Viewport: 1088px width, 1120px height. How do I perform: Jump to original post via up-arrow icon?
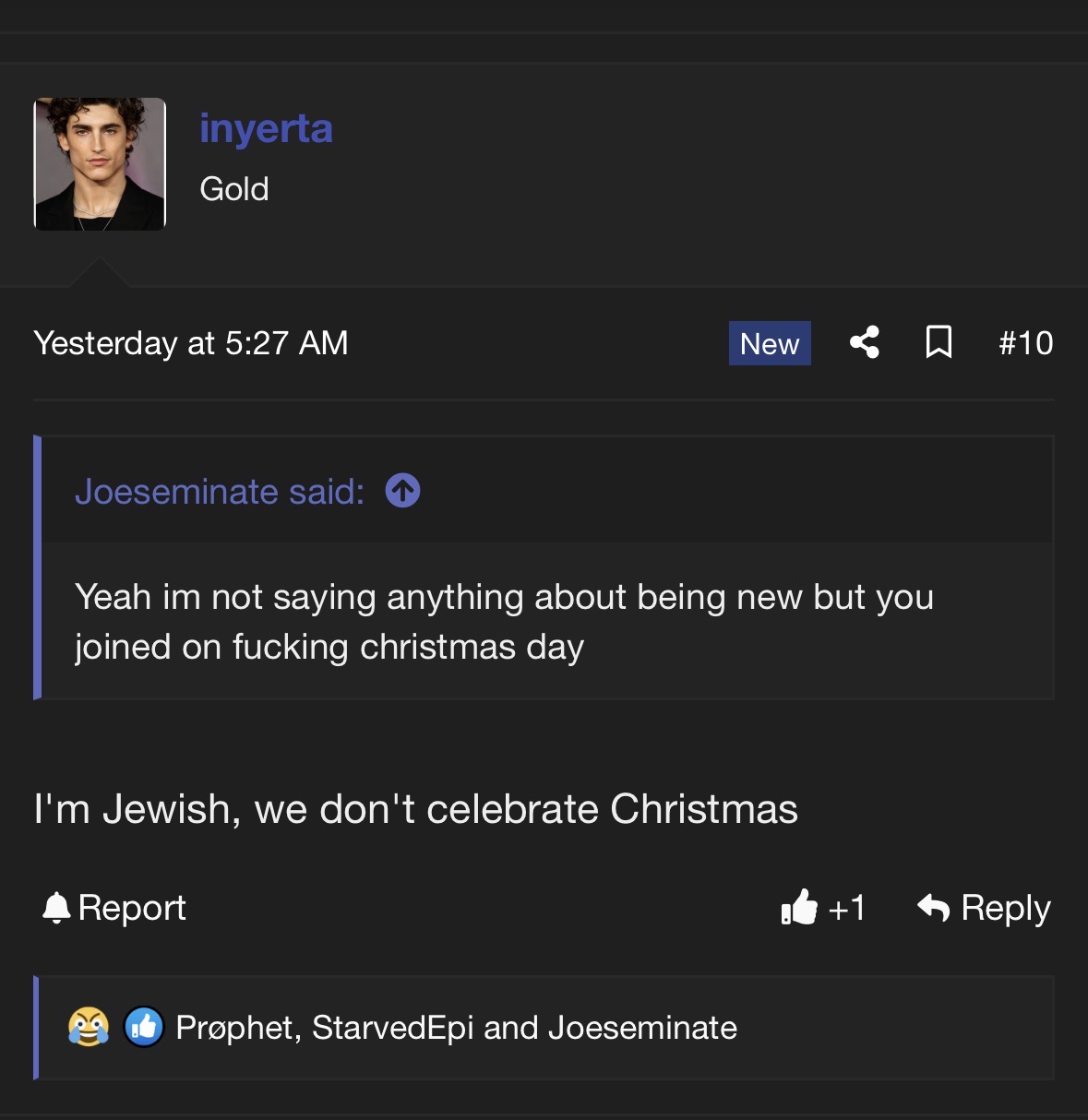[x=402, y=491]
